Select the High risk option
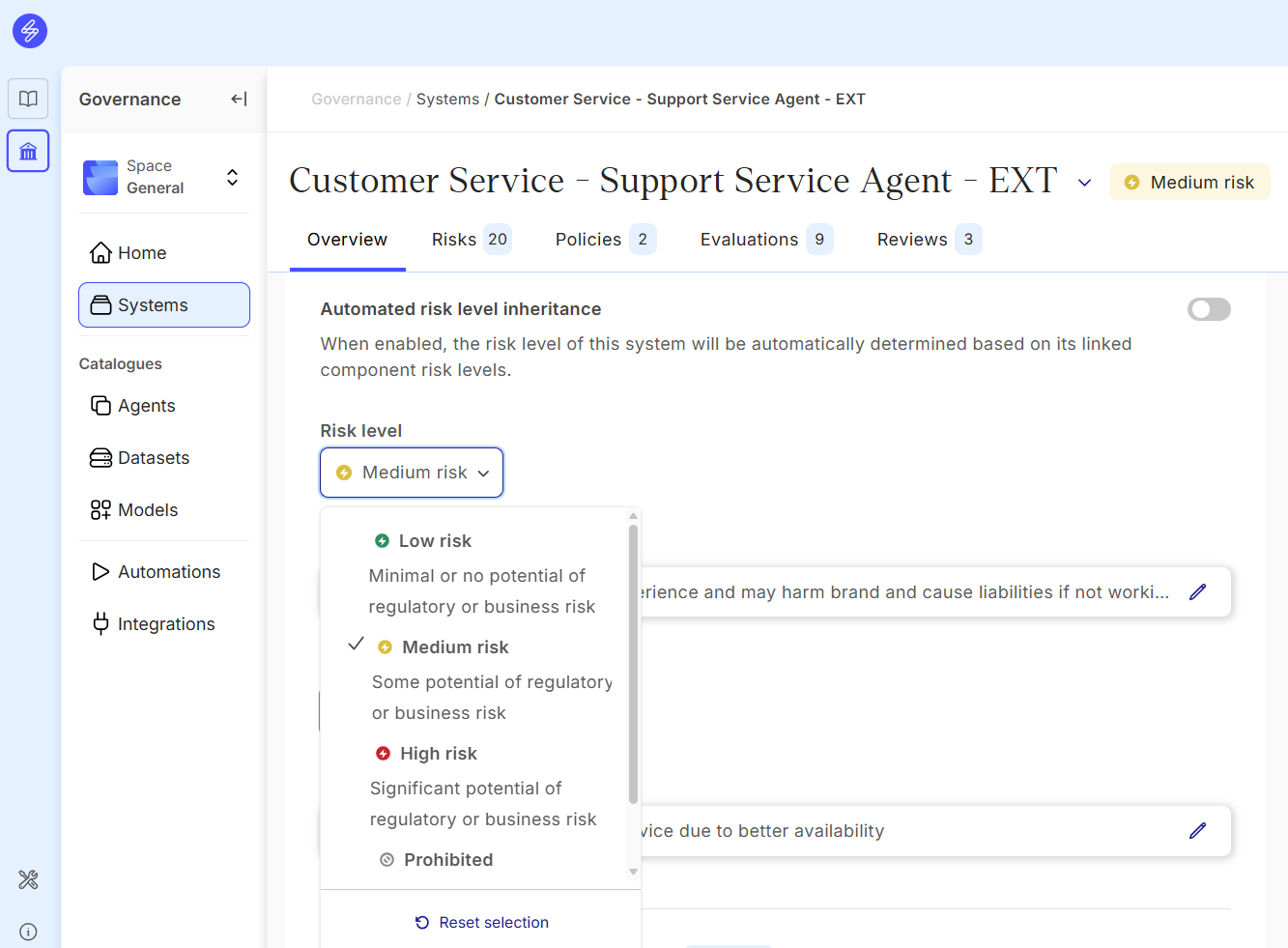 click(438, 754)
